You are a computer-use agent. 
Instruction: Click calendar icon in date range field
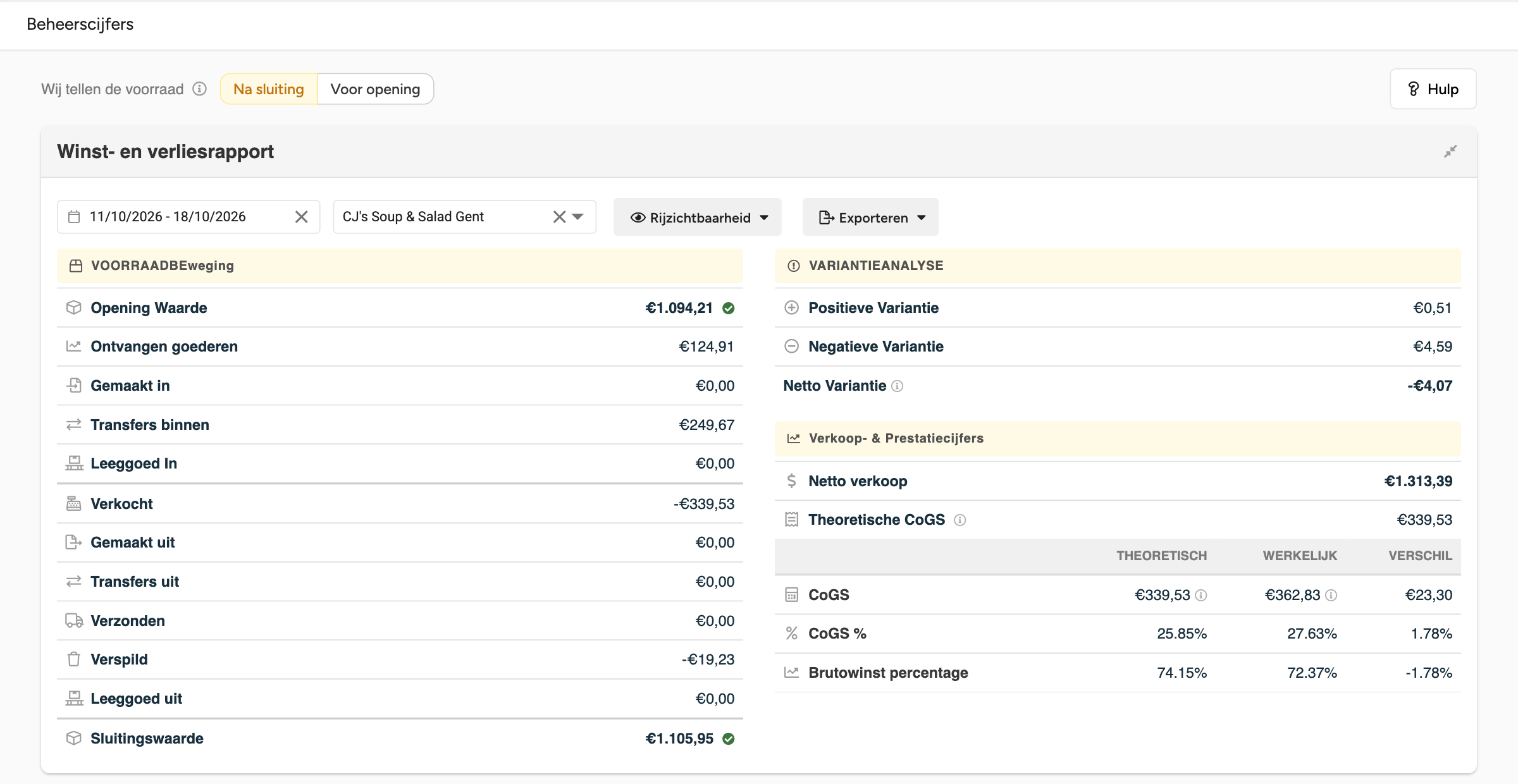click(74, 217)
